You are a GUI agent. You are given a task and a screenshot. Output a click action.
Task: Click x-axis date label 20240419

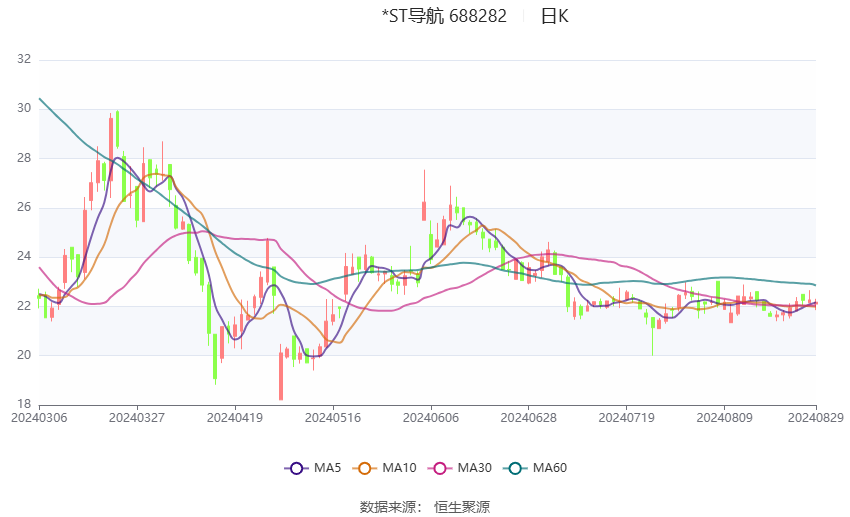point(235,418)
